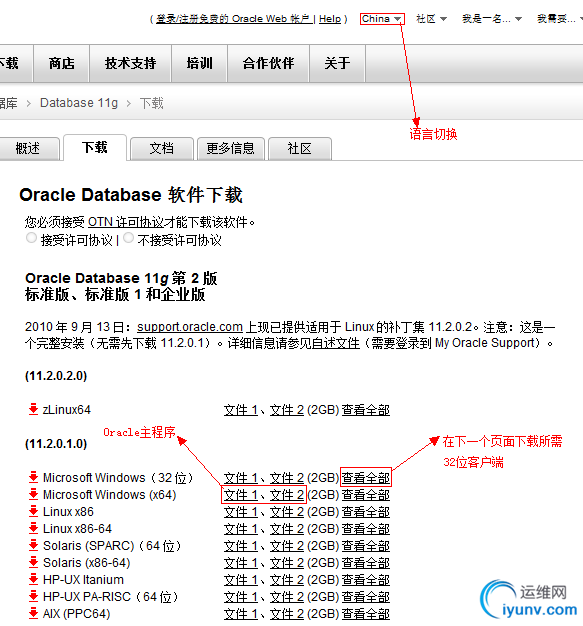Download 文件 2 for Windows (32 位)
The image size is (583, 626).
tap(287, 478)
